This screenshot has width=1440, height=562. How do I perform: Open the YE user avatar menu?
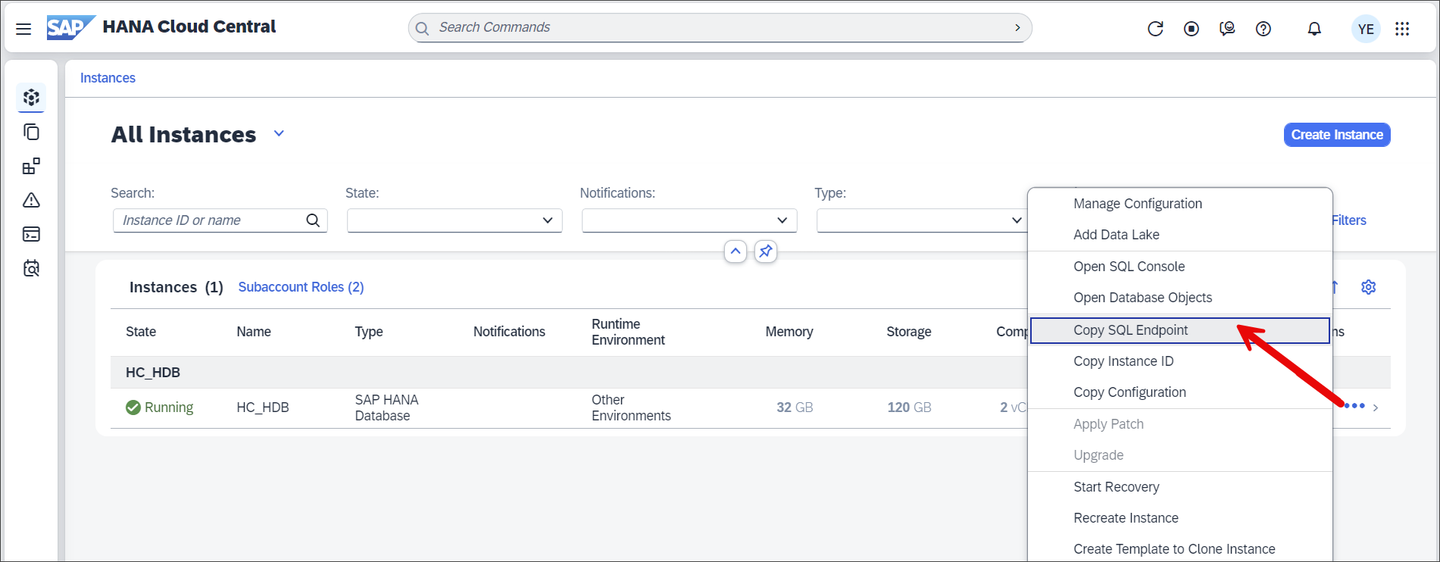coord(1366,28)
